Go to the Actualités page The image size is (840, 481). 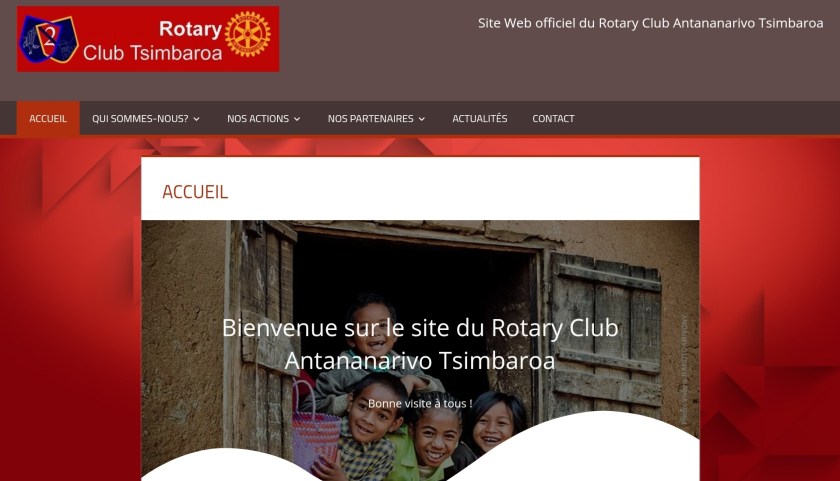[479, 118]
